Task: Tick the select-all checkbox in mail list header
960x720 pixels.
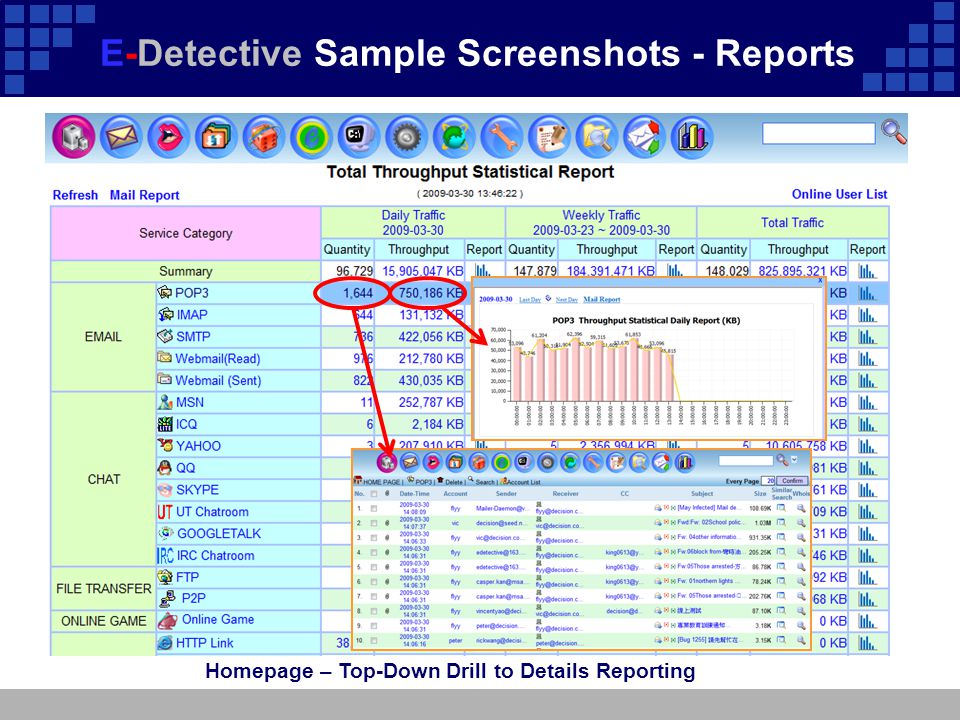Action: pos(374,493)
